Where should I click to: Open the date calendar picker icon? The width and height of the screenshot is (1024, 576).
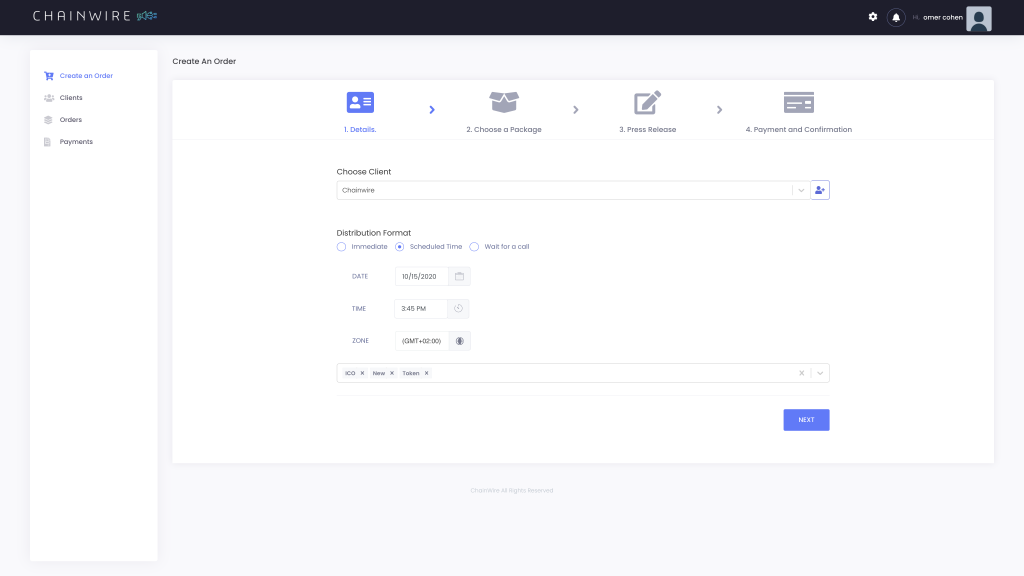pos(459,276)
